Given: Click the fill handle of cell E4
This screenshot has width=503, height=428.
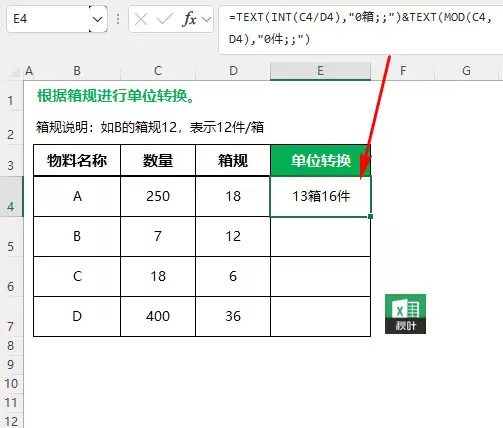Looking at the screenshot, I should pos(370,216).
